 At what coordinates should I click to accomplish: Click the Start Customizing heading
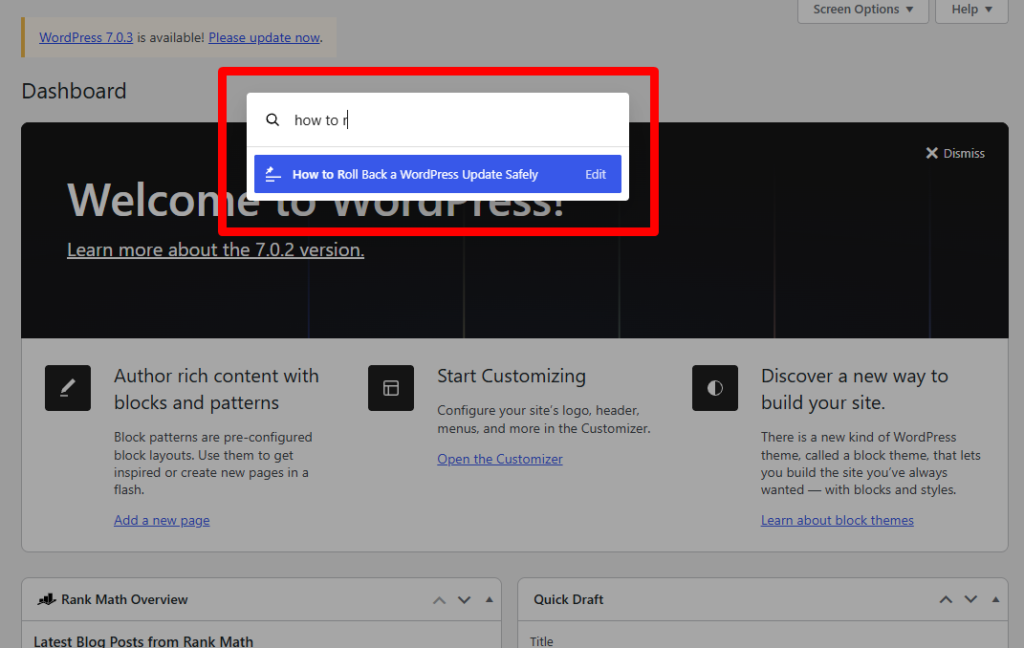click(511, 376)
